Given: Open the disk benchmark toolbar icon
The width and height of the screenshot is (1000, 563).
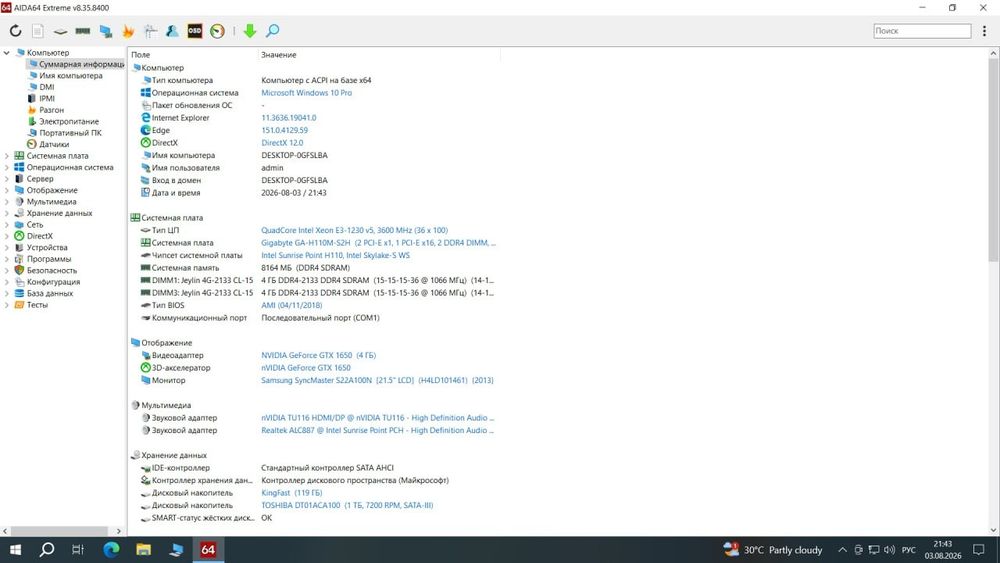Looking at the screenshot, I should (x=60, y=31).
